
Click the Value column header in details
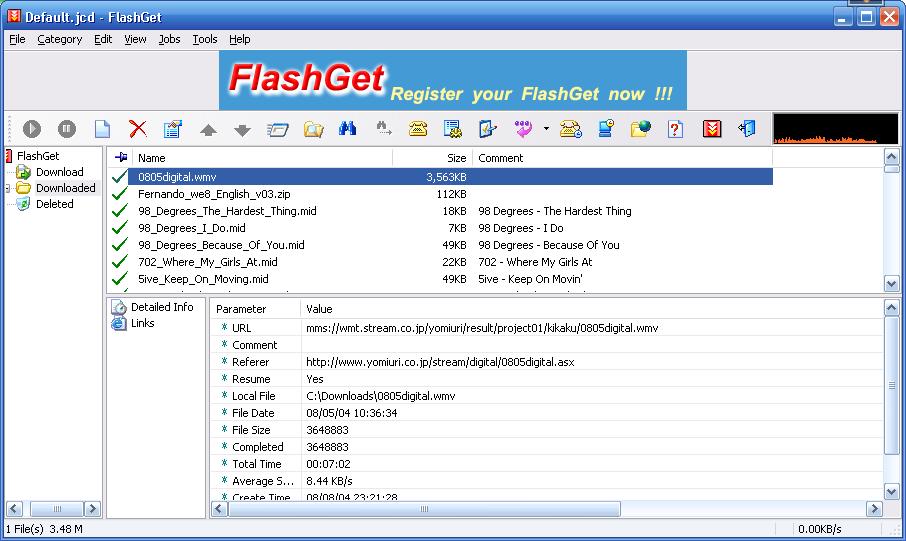(x=592, y=309)
